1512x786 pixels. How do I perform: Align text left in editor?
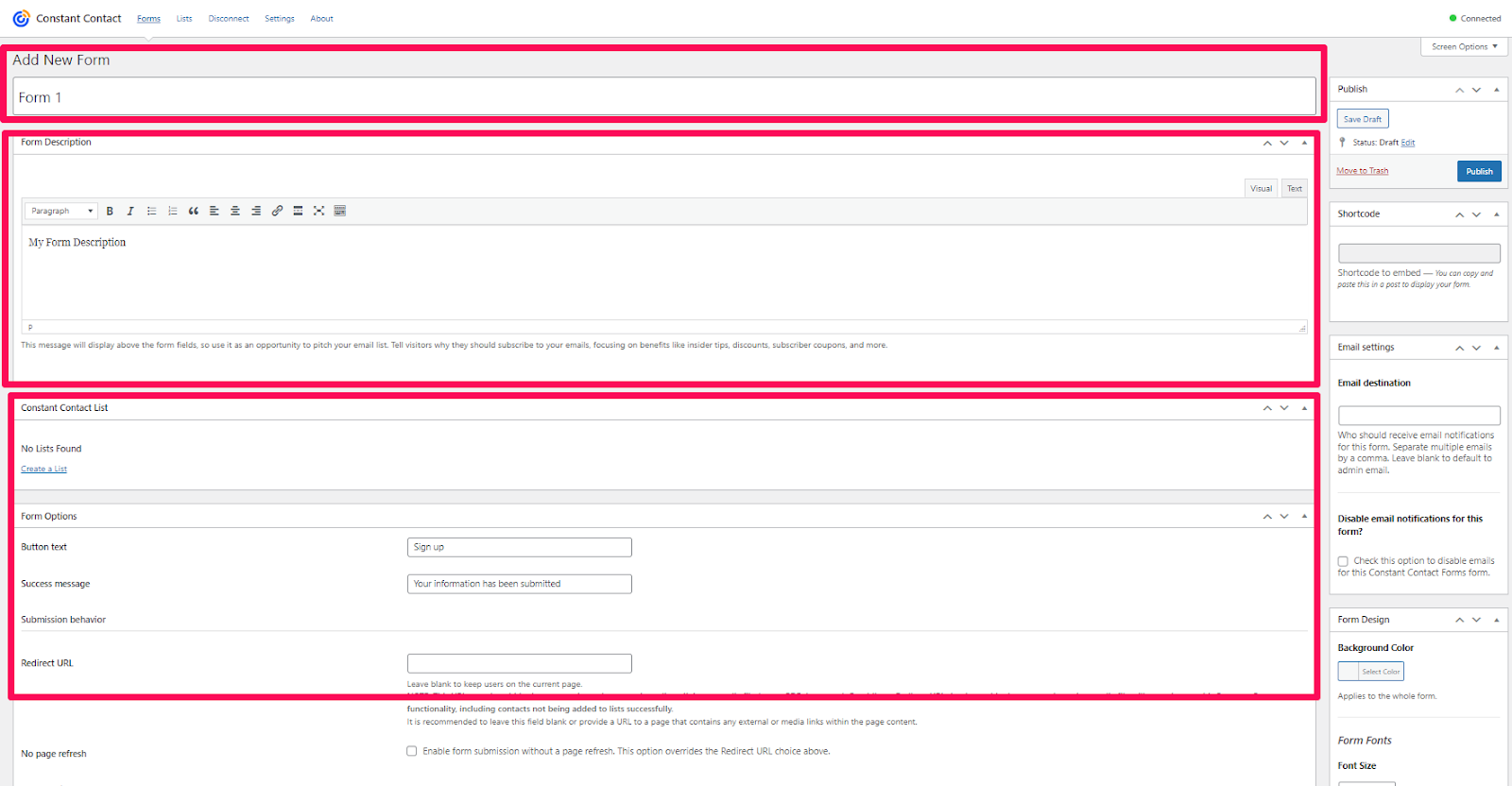tap(215, 211)
